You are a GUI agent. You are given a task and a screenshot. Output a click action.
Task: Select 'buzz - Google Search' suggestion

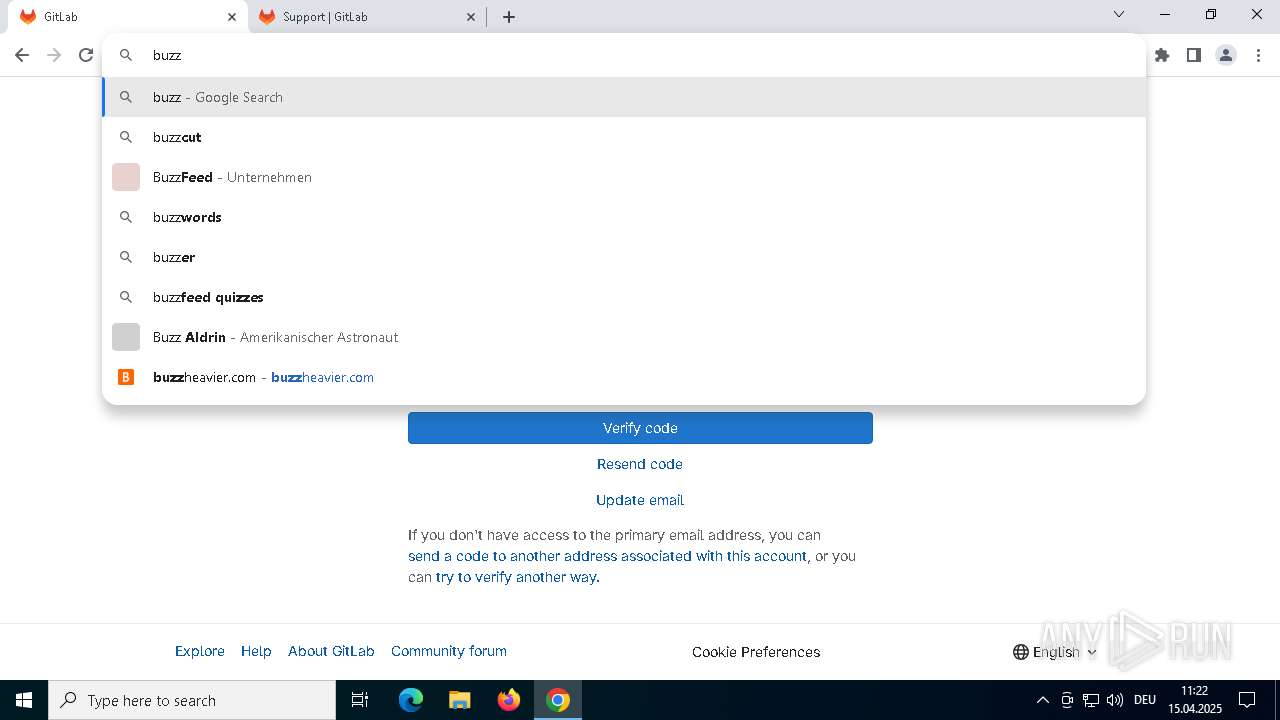(624, 97)
